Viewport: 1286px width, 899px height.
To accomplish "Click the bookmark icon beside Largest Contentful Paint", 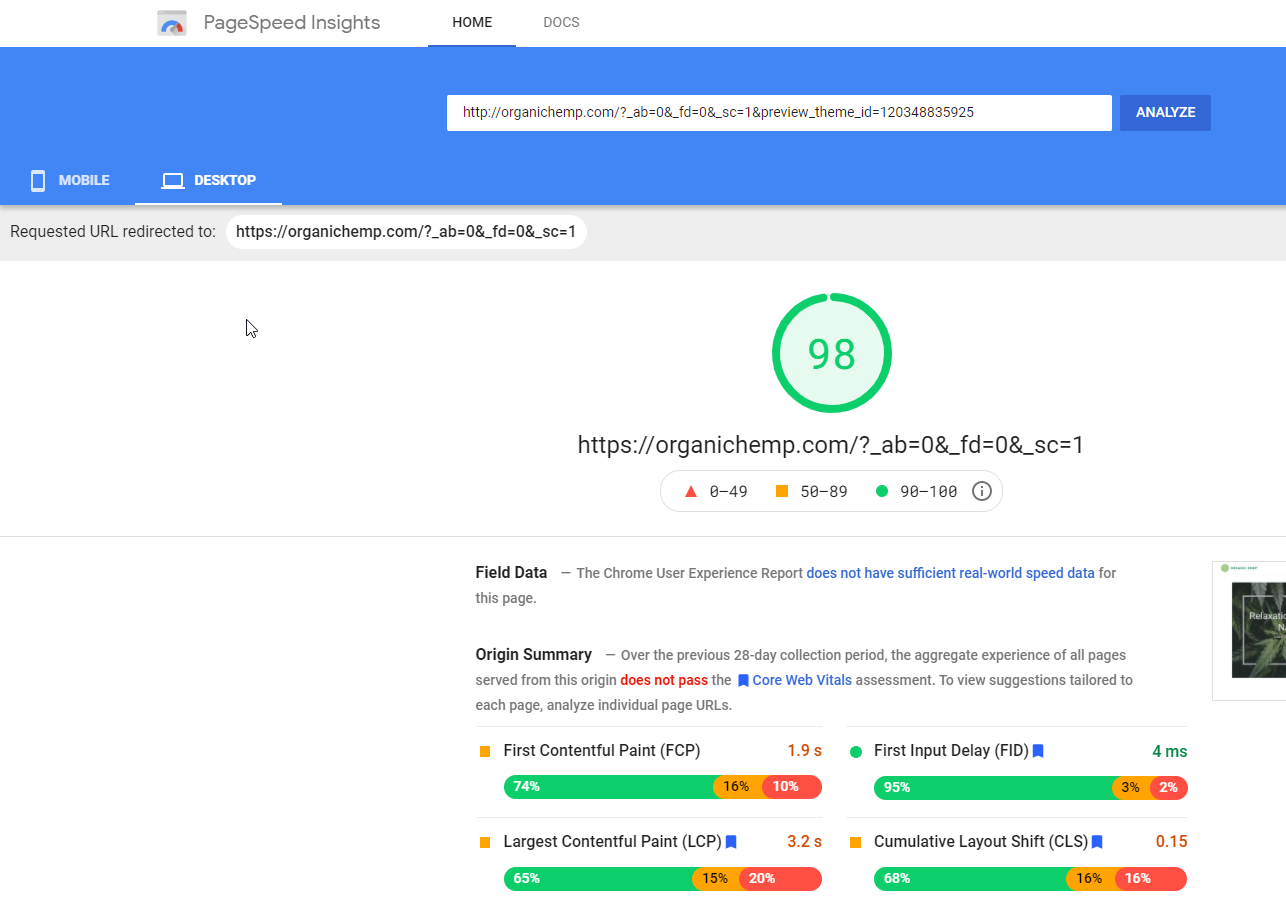I will 731,842.
